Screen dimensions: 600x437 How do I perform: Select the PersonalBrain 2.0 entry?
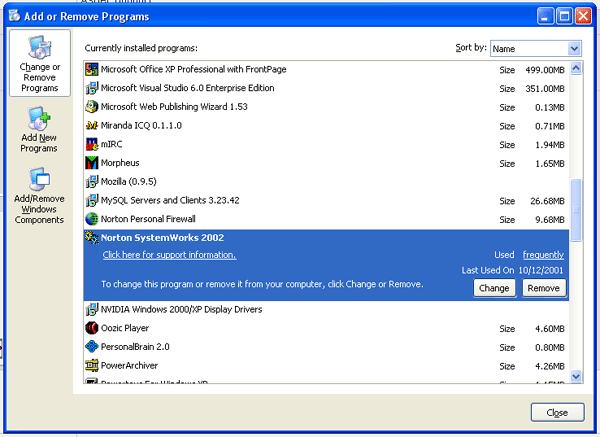[x=326, y=347]
